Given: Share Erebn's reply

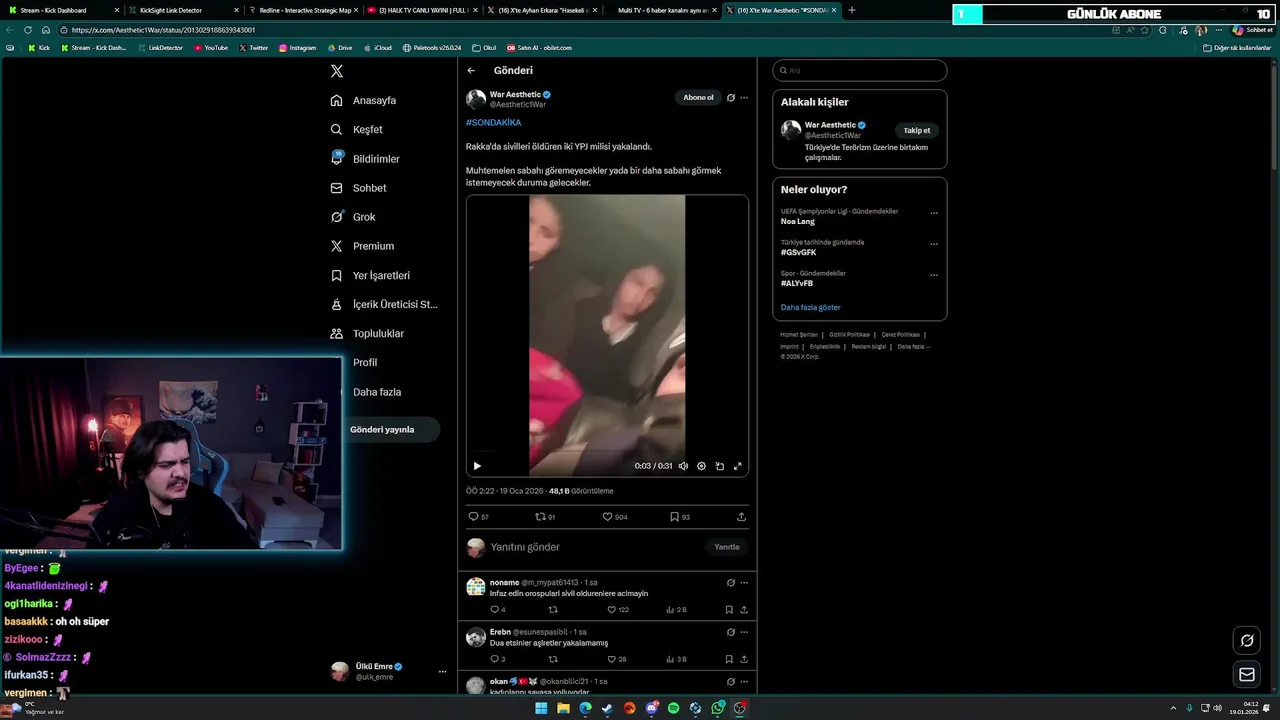Looking at the screenshot, I should pos(744,659).
